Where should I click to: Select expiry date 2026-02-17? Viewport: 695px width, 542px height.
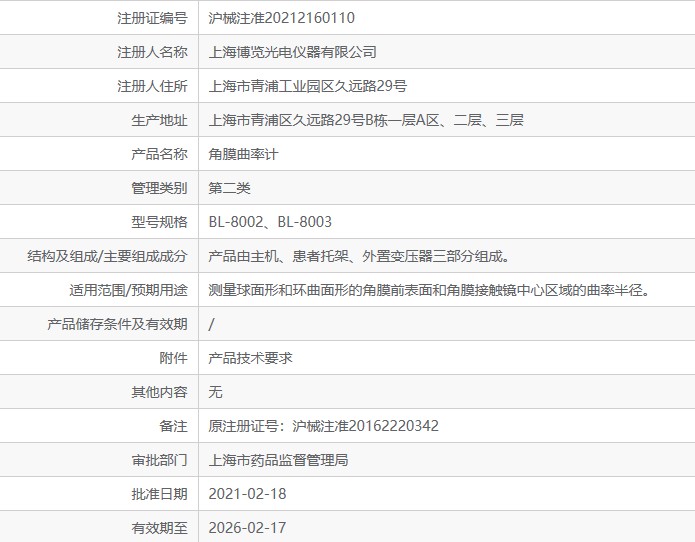(x=247, y=528)
